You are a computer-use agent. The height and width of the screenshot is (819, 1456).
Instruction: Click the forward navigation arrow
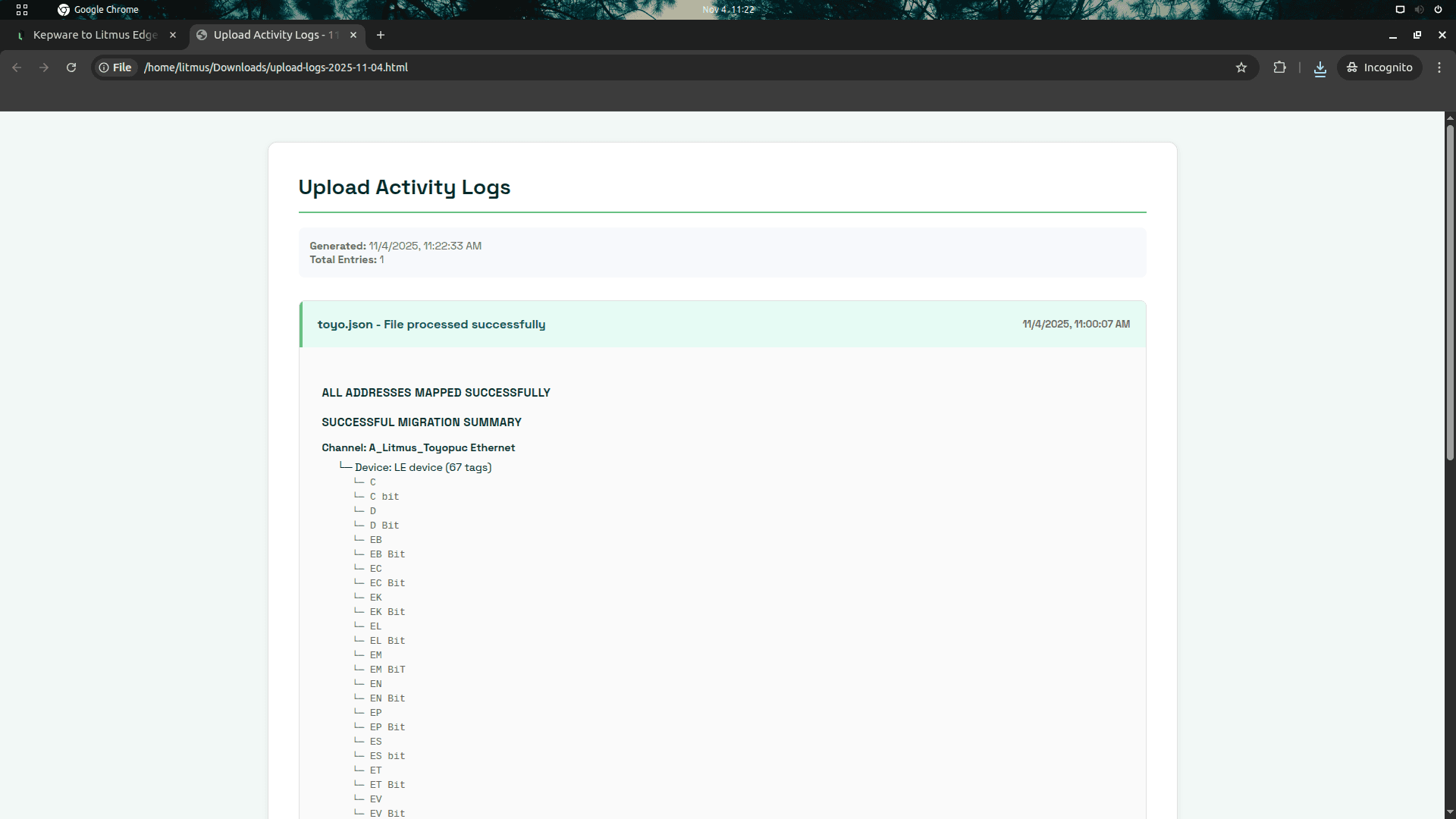(x=44, y=67)
